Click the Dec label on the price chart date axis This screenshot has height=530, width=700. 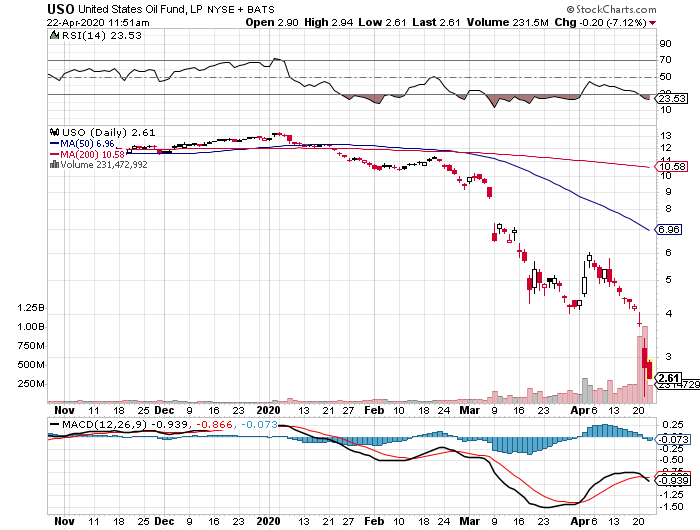[x=164, y=410]
